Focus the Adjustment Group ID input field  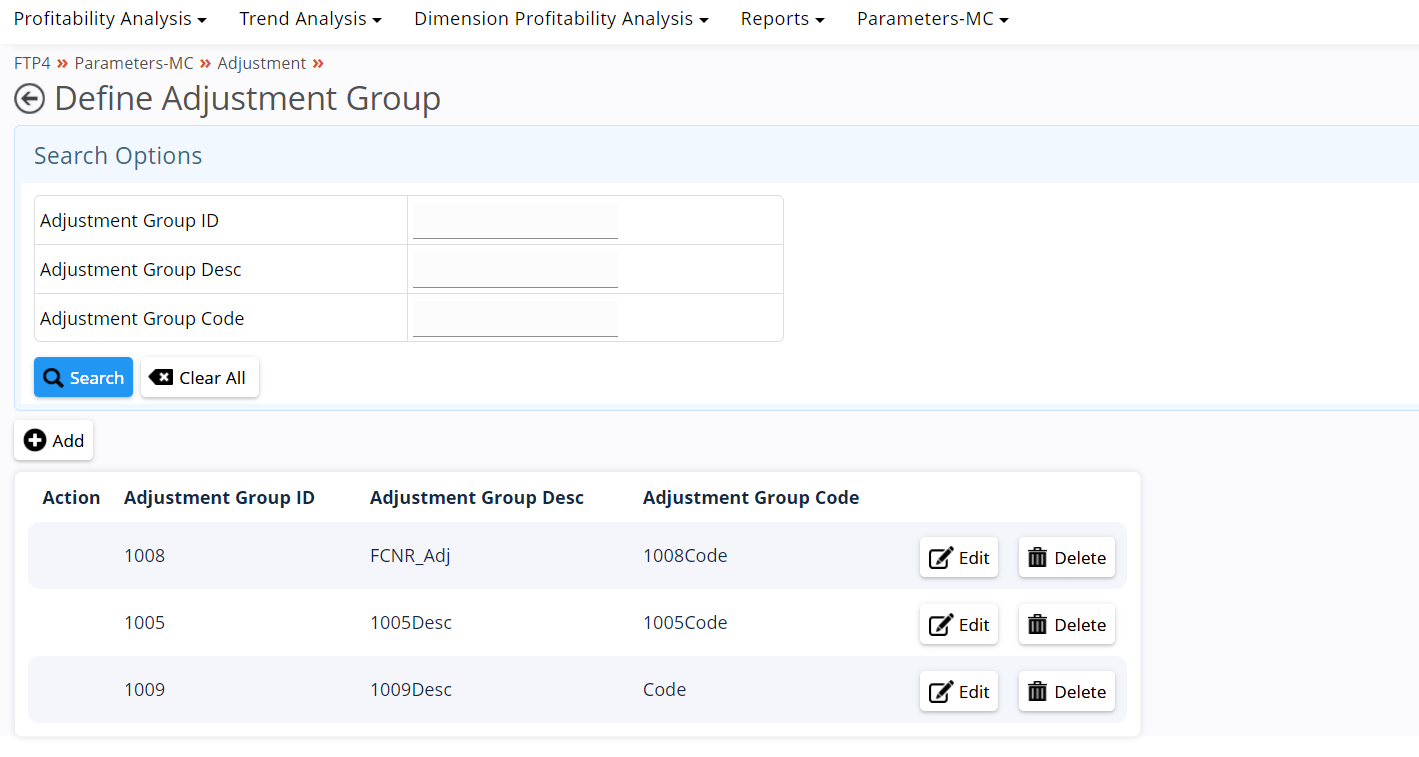515,221
